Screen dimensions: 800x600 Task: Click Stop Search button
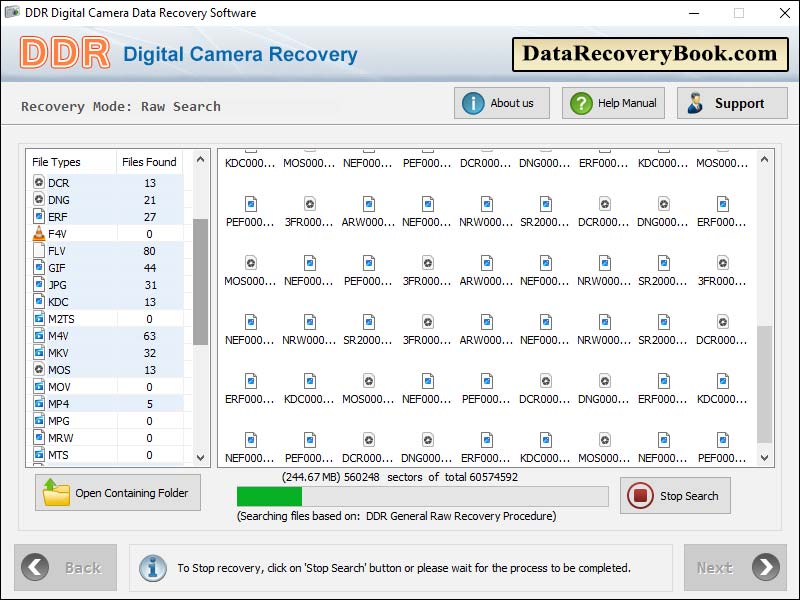675,495
